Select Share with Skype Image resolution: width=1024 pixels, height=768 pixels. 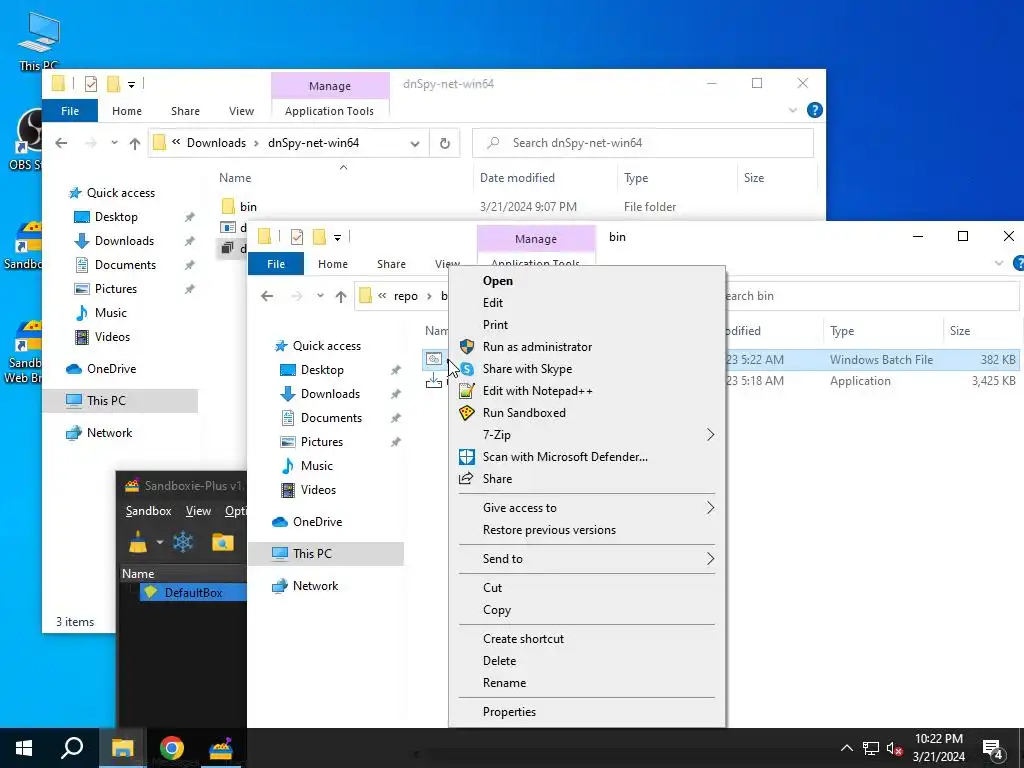coord(587,369)
